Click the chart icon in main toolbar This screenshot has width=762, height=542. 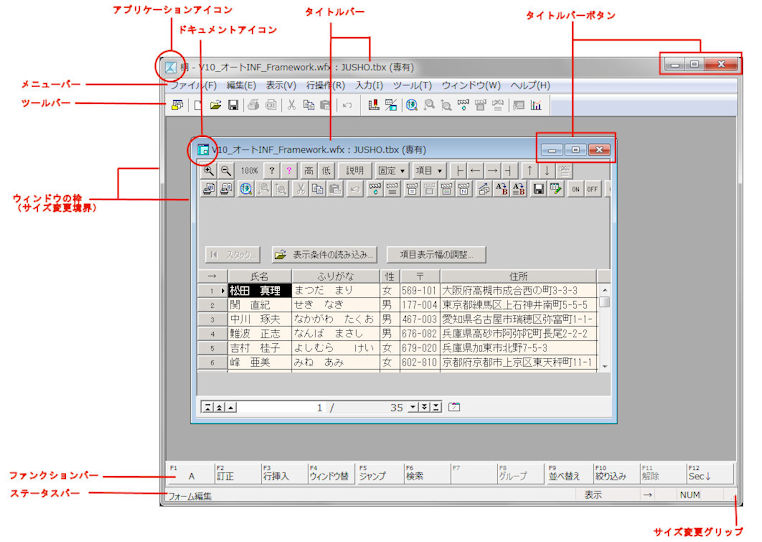(x=536, y=105)
